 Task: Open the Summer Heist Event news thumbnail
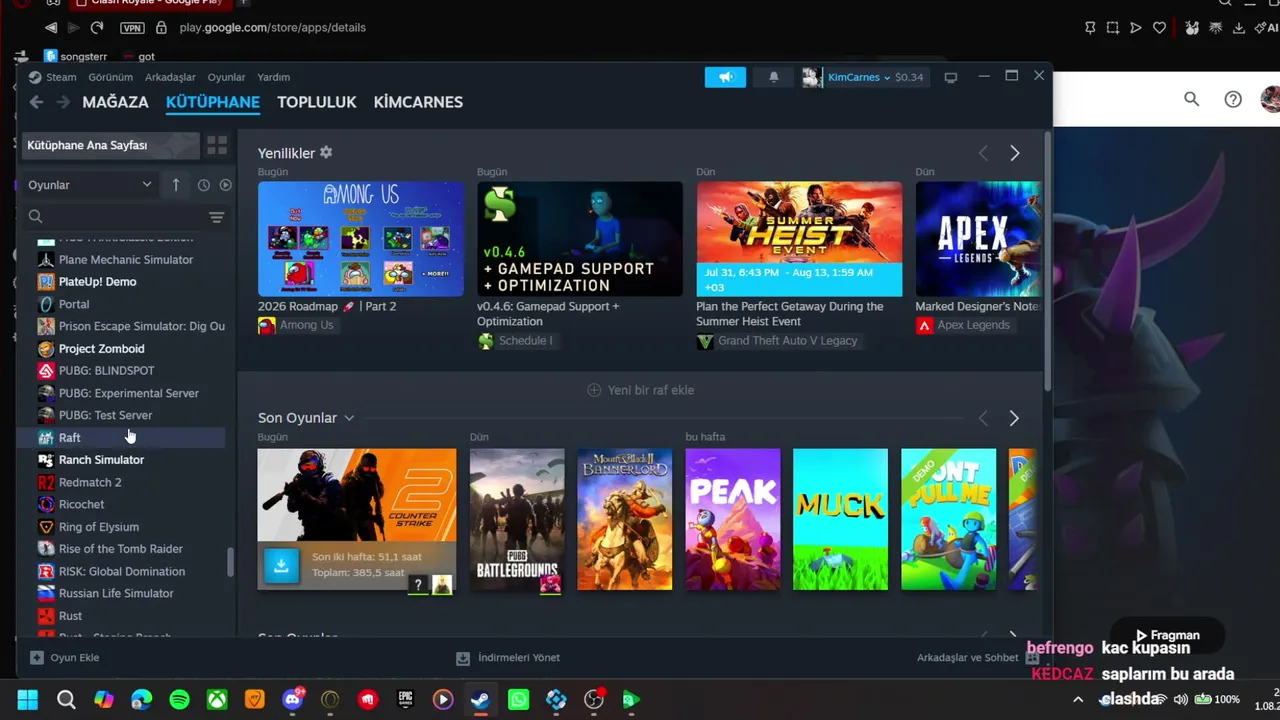click(799, 239)
